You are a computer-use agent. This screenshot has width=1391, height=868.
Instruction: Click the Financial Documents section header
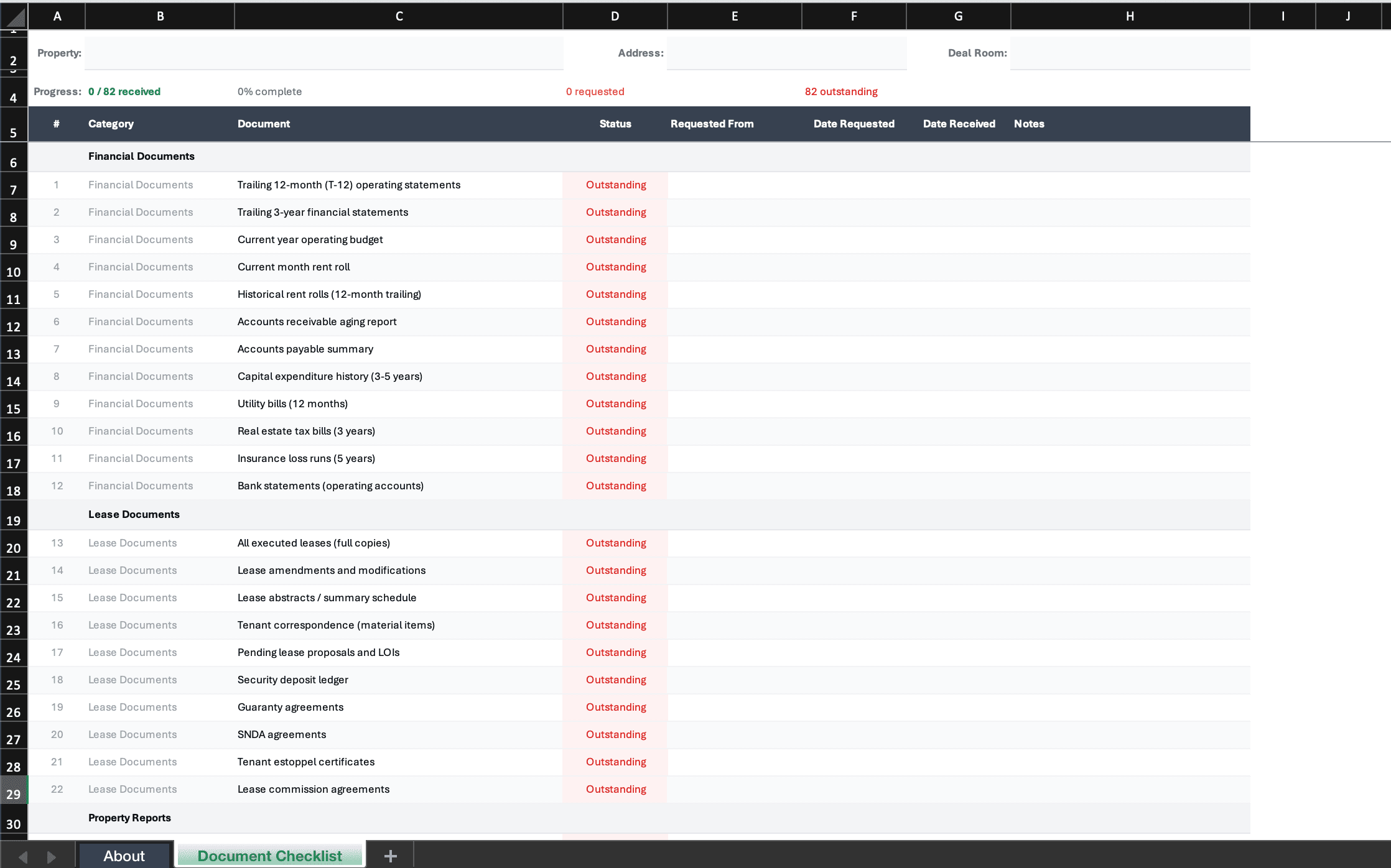(141, 156)
